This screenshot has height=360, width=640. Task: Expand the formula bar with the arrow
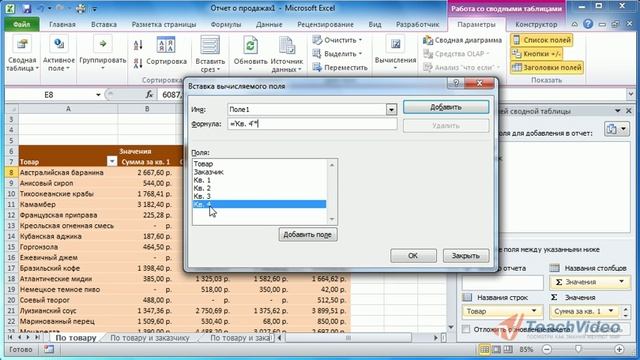[x=631, y=95]
